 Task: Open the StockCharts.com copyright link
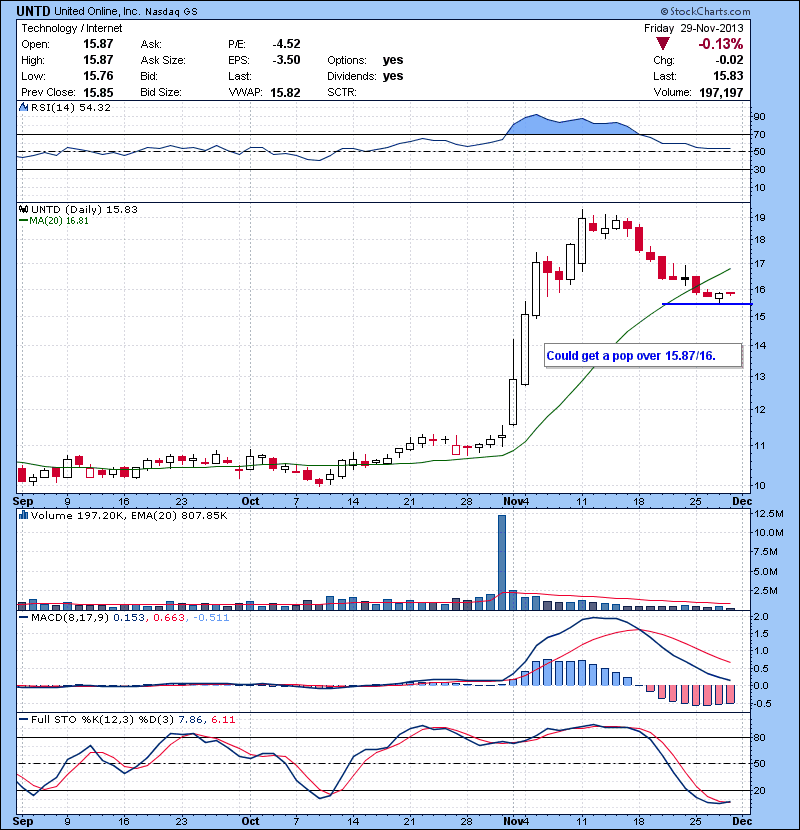point(705,11)
